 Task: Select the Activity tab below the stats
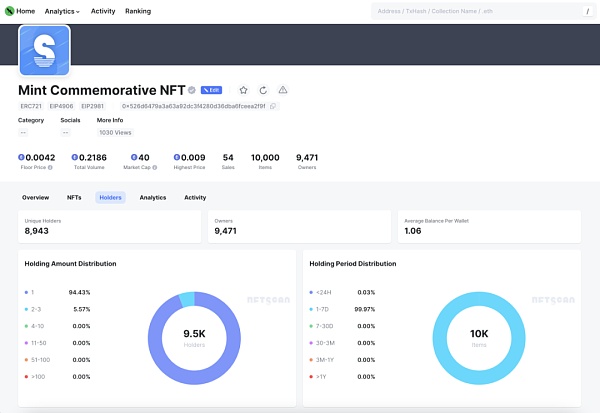click(195, 198)
